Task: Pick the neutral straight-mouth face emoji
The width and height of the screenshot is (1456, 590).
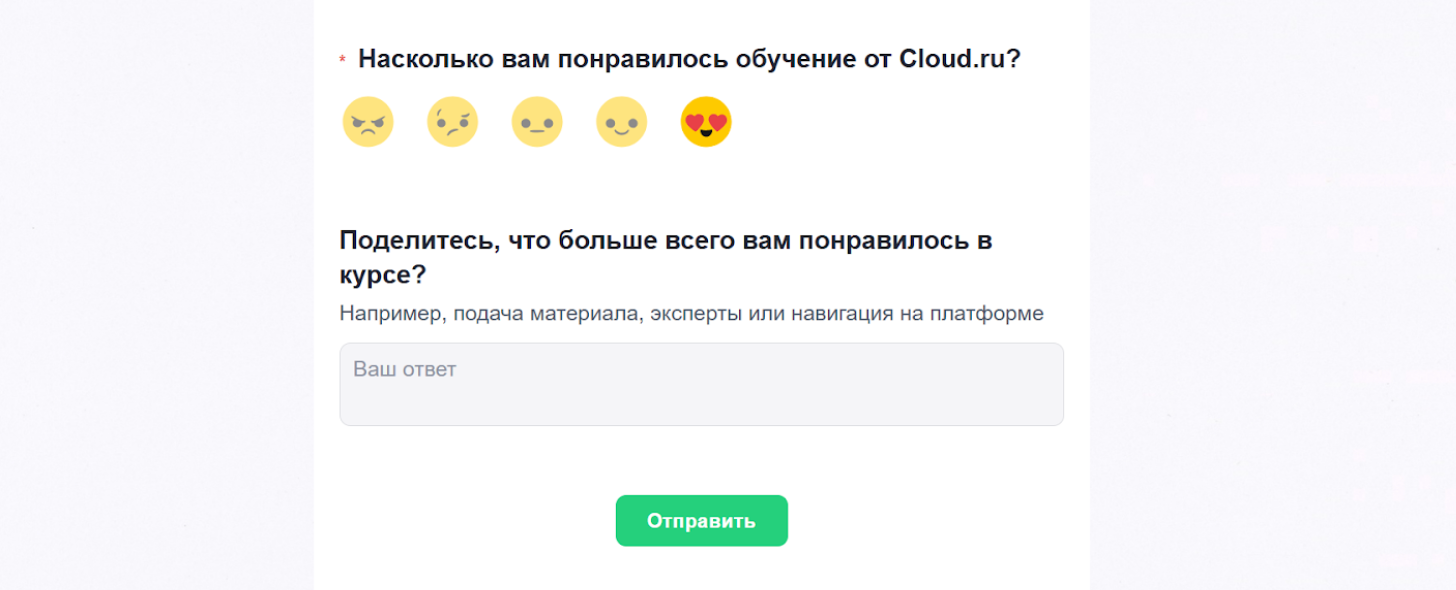Action: tap(537, 123)
